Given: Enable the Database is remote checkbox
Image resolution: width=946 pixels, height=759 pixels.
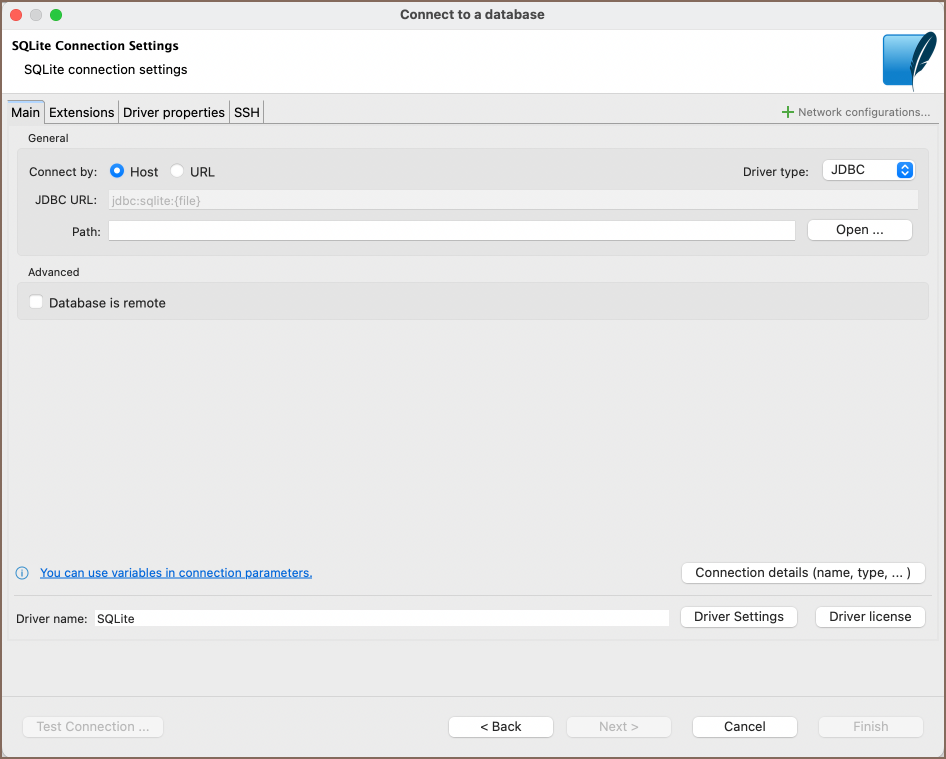Looking at the screenshot, I should (x=36, y=302).
